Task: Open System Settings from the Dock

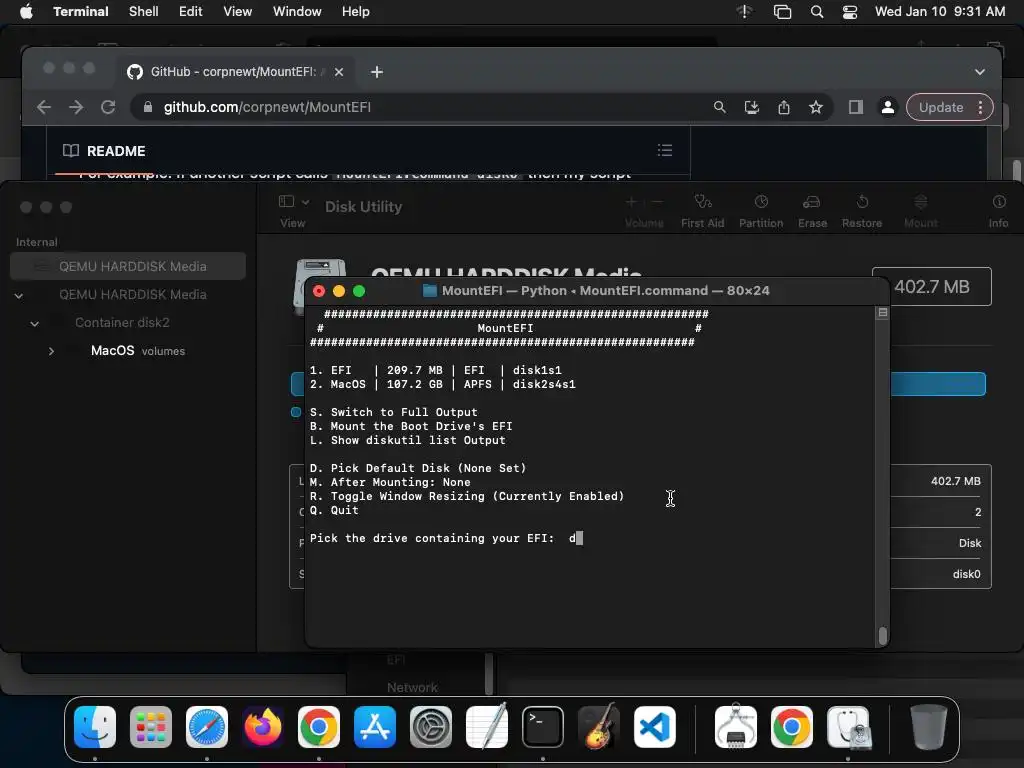Action: 431,727
